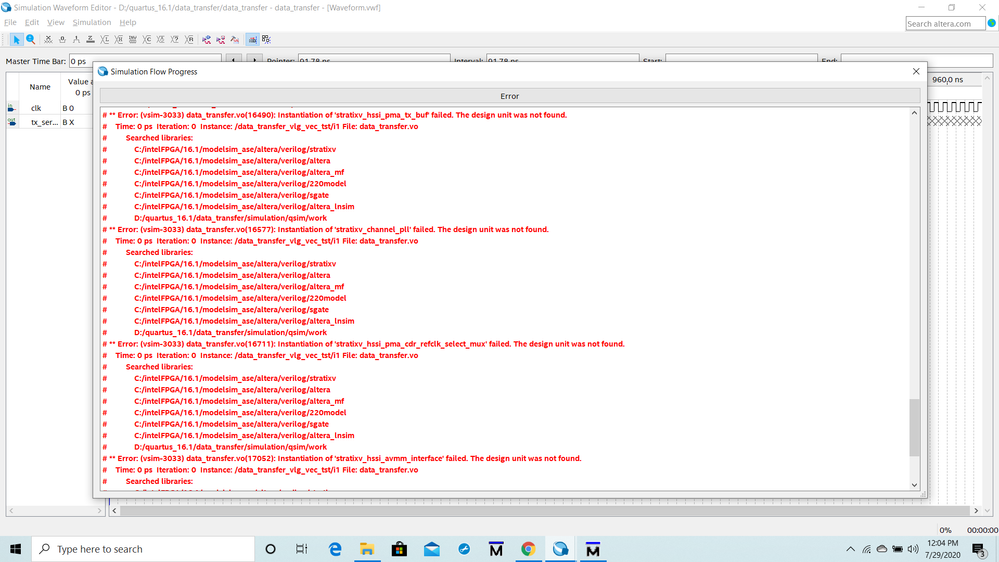Apply Forcing Unknown (X) value
Viewport: 999px width, 562px height.
pyautogui.click(x=48, y=40)
